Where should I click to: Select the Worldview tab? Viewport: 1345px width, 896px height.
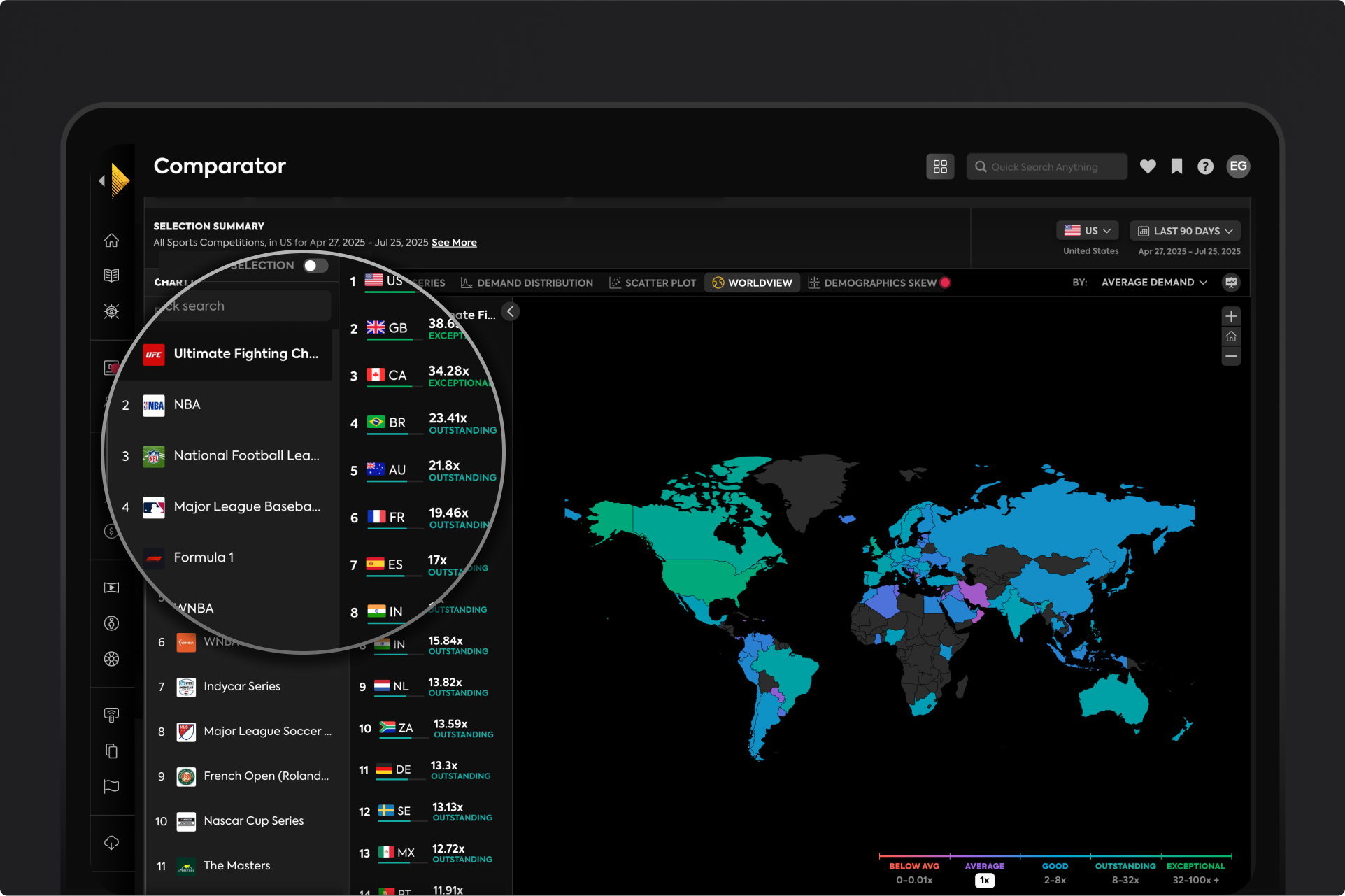point(752,283)
